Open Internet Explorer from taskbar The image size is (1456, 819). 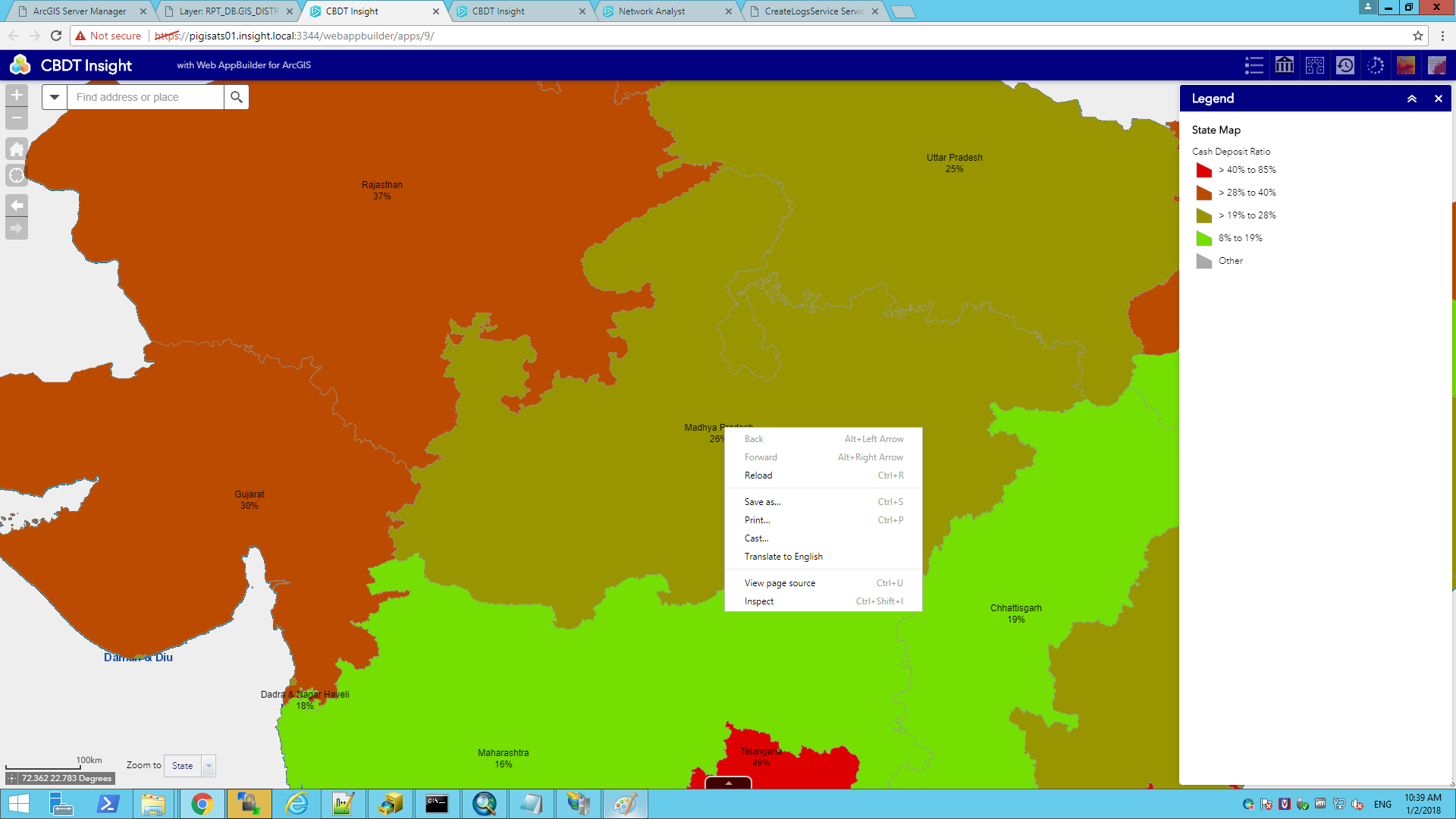pyautogui.click(x=297, y=804)
